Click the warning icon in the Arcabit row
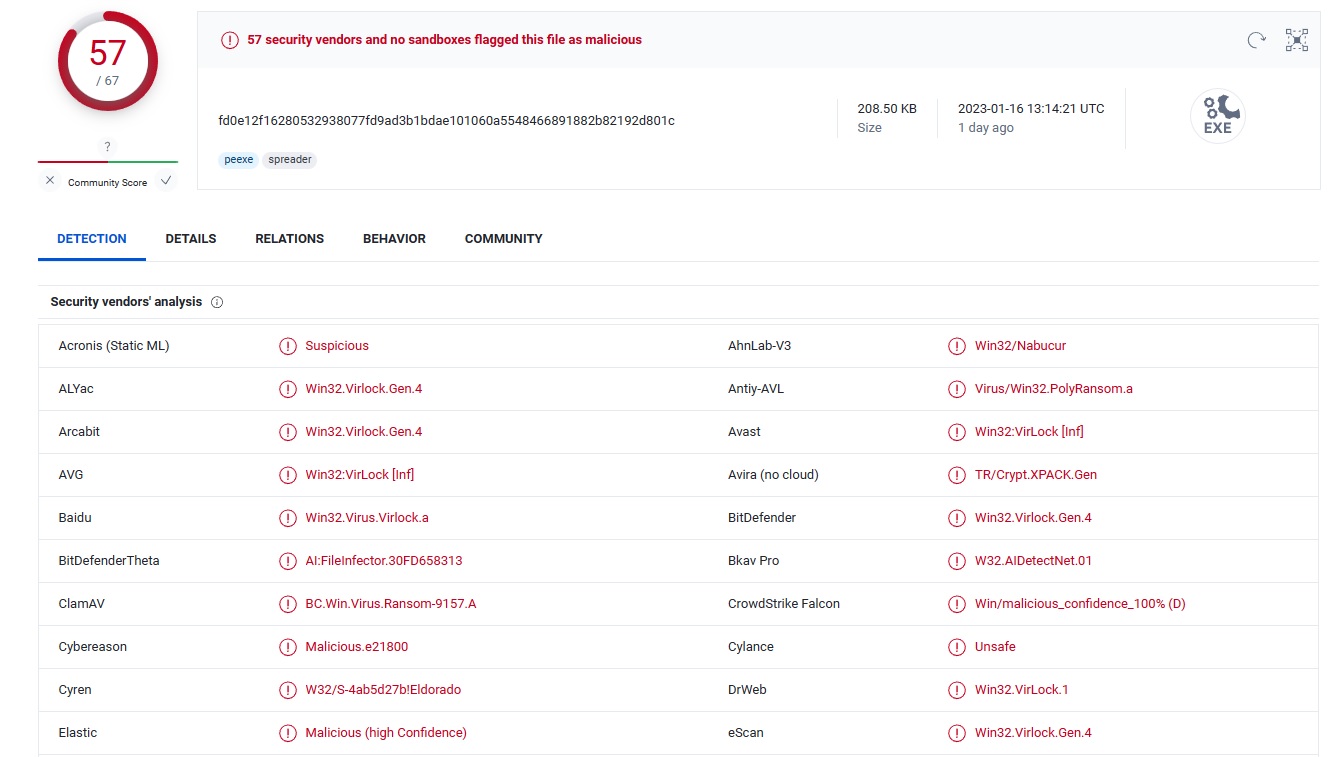This screenshot has height=757, width=1331. (x=288, y=432)
